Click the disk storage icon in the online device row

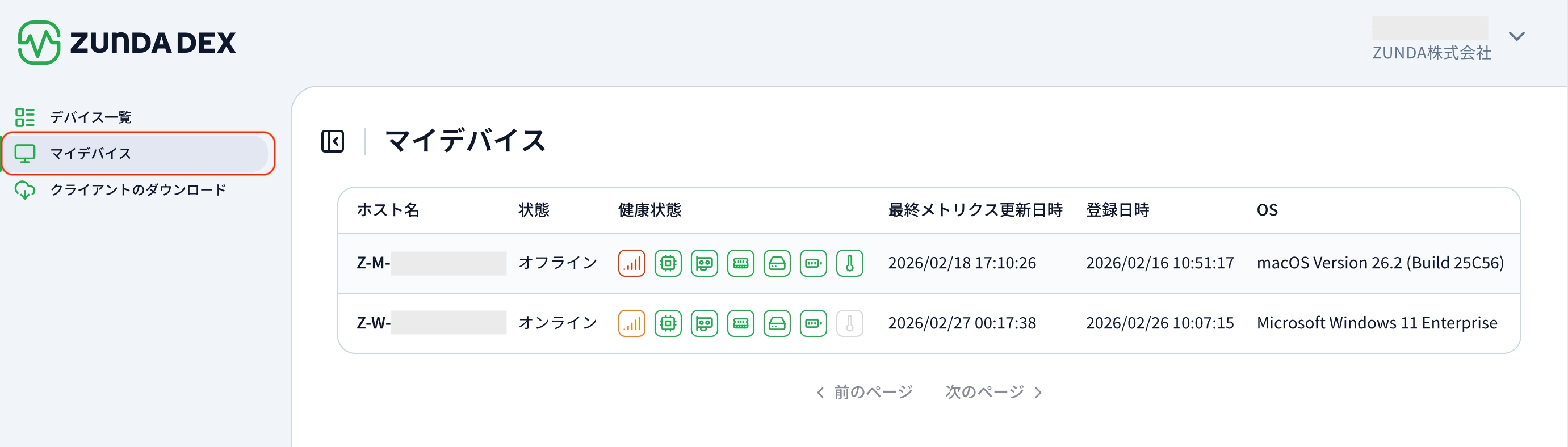point(777,323)
